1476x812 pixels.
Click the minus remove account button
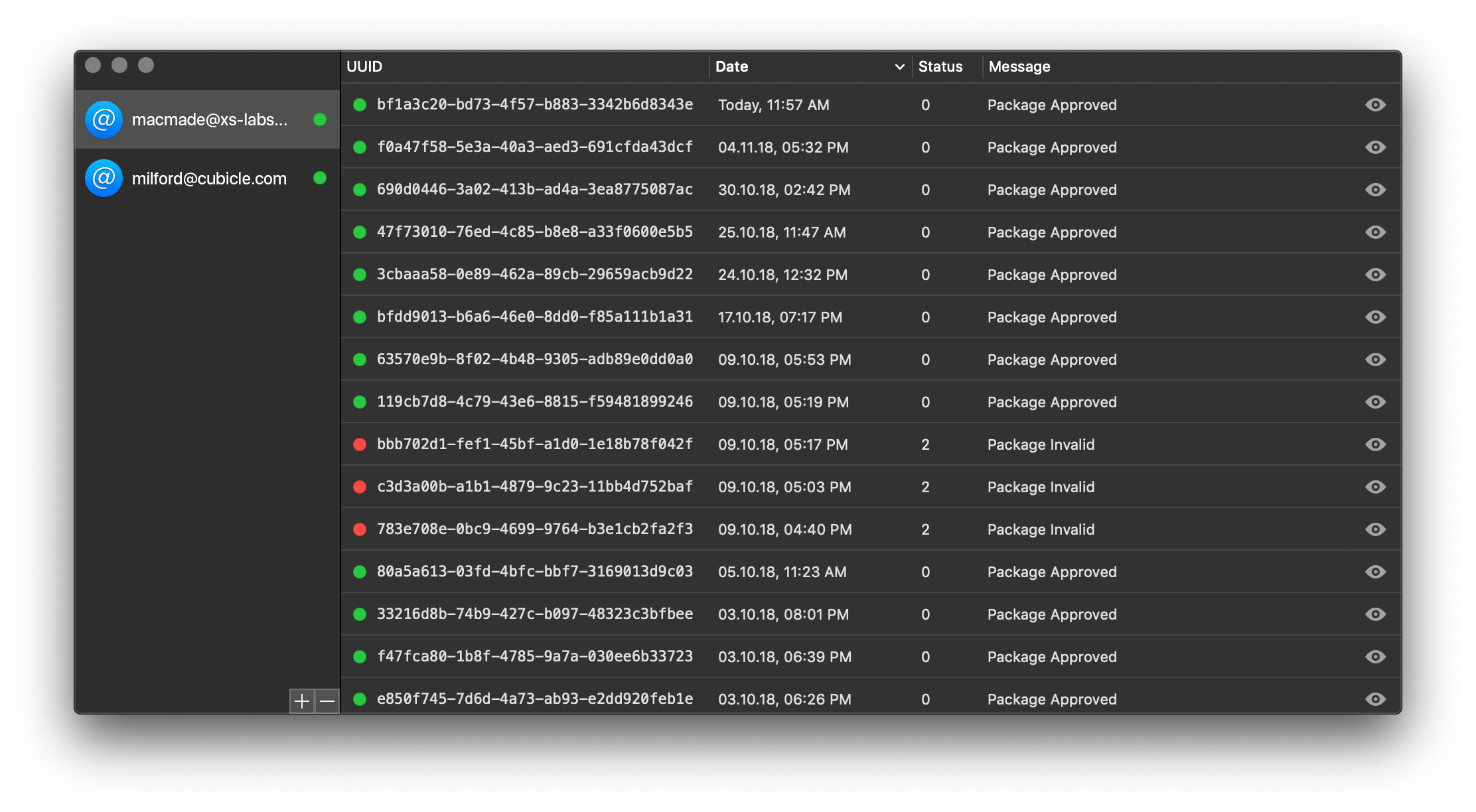(x=327, y=701)
